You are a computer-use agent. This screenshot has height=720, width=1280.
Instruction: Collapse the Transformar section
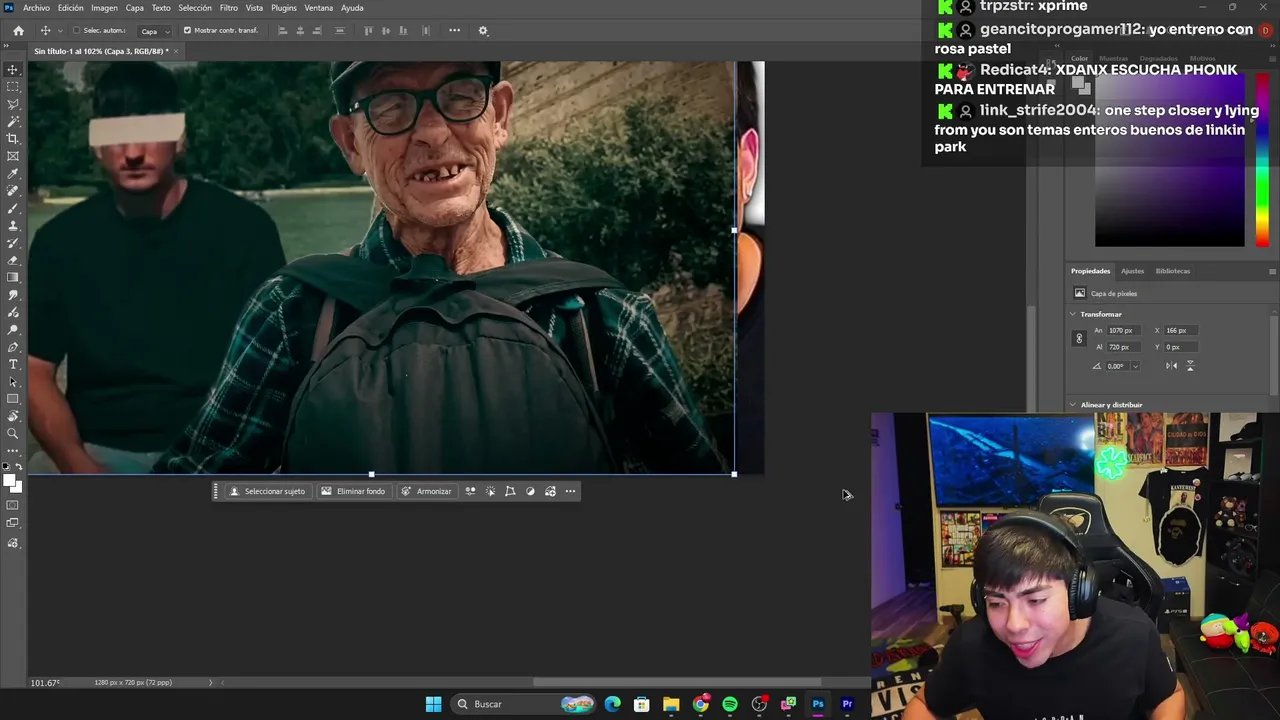[x=1073, y=314]
